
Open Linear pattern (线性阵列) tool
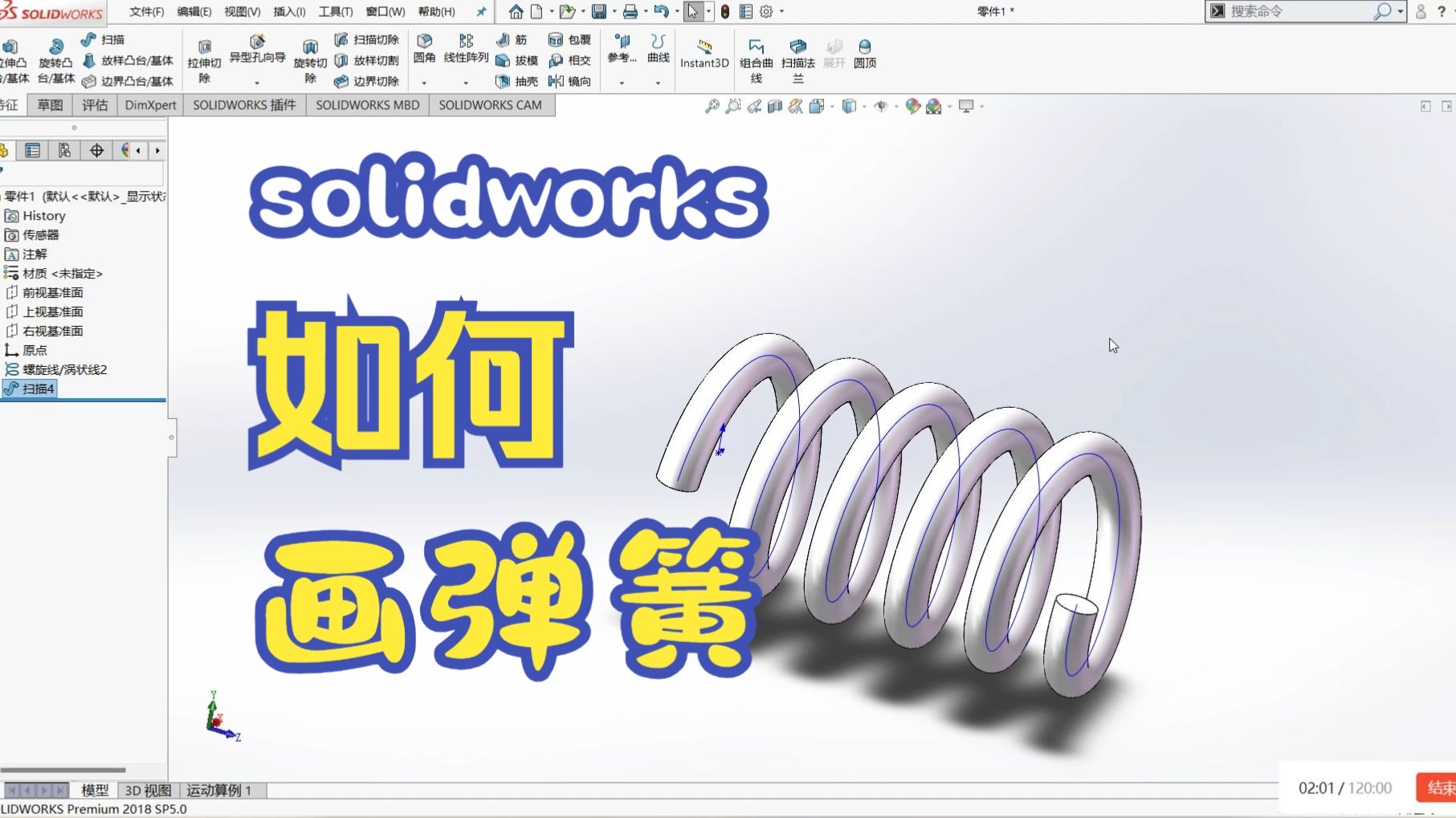click(x=466, y=49)
